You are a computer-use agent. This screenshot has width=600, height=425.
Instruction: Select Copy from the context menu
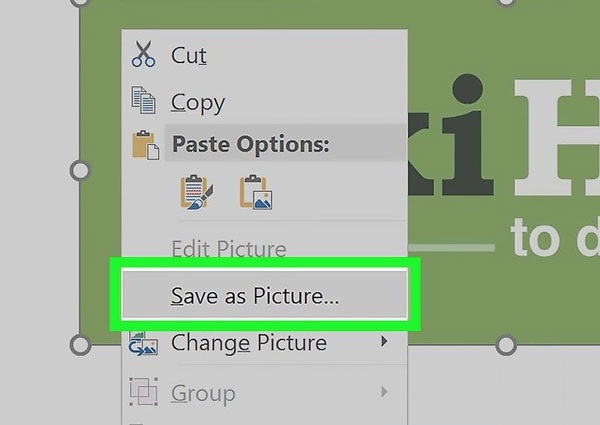click(x=197, y=101)
